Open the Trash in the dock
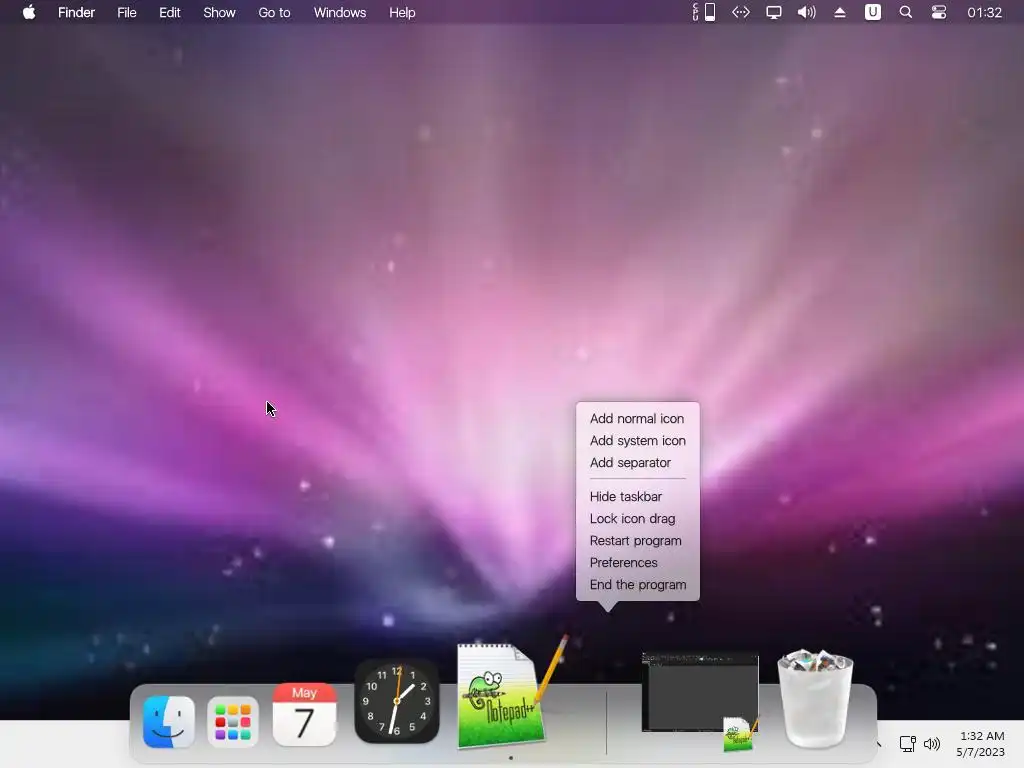The width and height of the screenshot is (1024, 768). pyautogui.click(x=816, y=699)
